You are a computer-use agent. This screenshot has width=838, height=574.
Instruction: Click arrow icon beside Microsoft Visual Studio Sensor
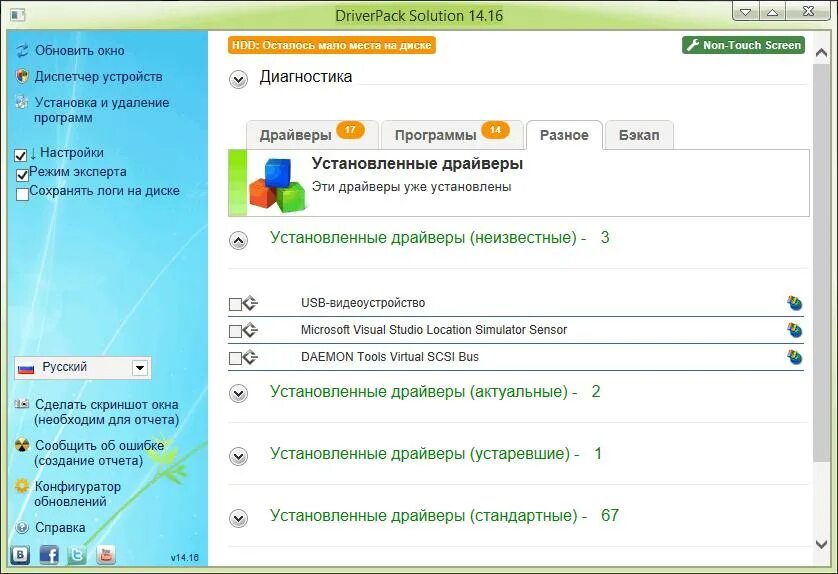(250, 330)
